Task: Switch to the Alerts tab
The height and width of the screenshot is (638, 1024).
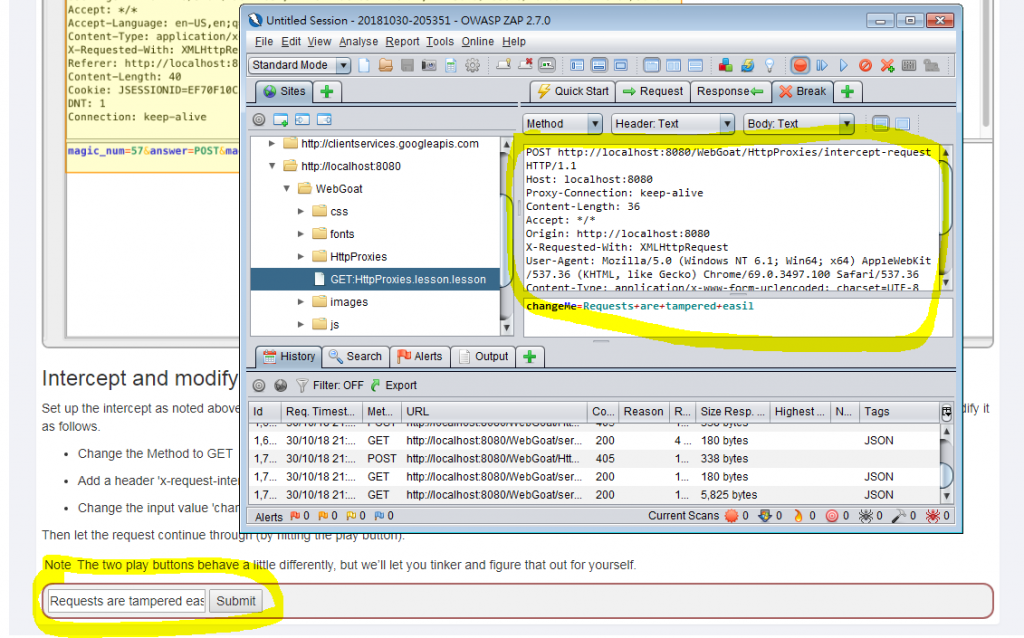Action: 419,357
